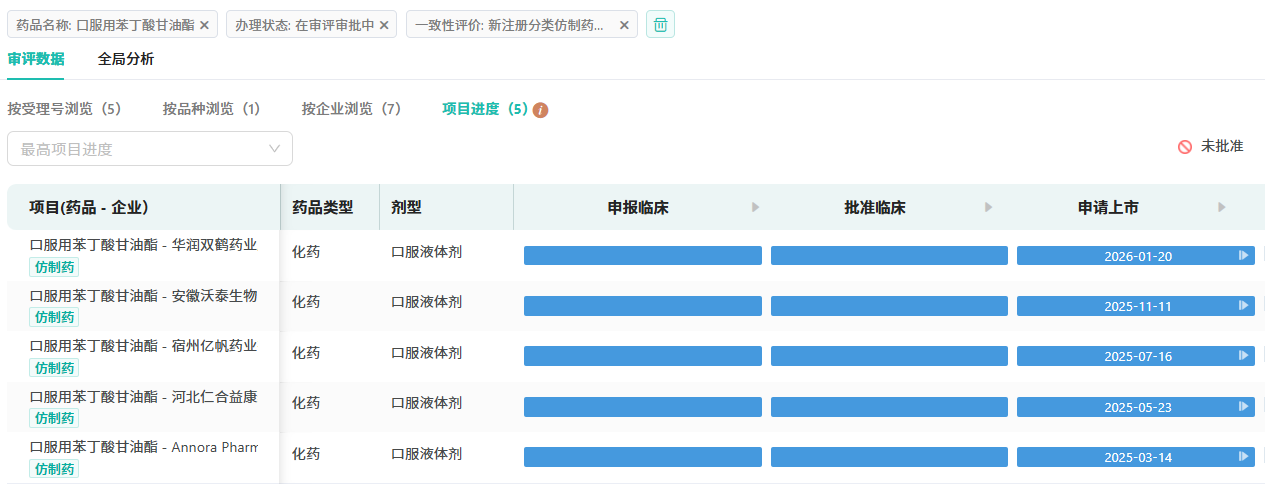Screen dimensions: 1265x488
Task: Click the 2025-07-16 申请上市 progress bar
Action: (1135, 356)
